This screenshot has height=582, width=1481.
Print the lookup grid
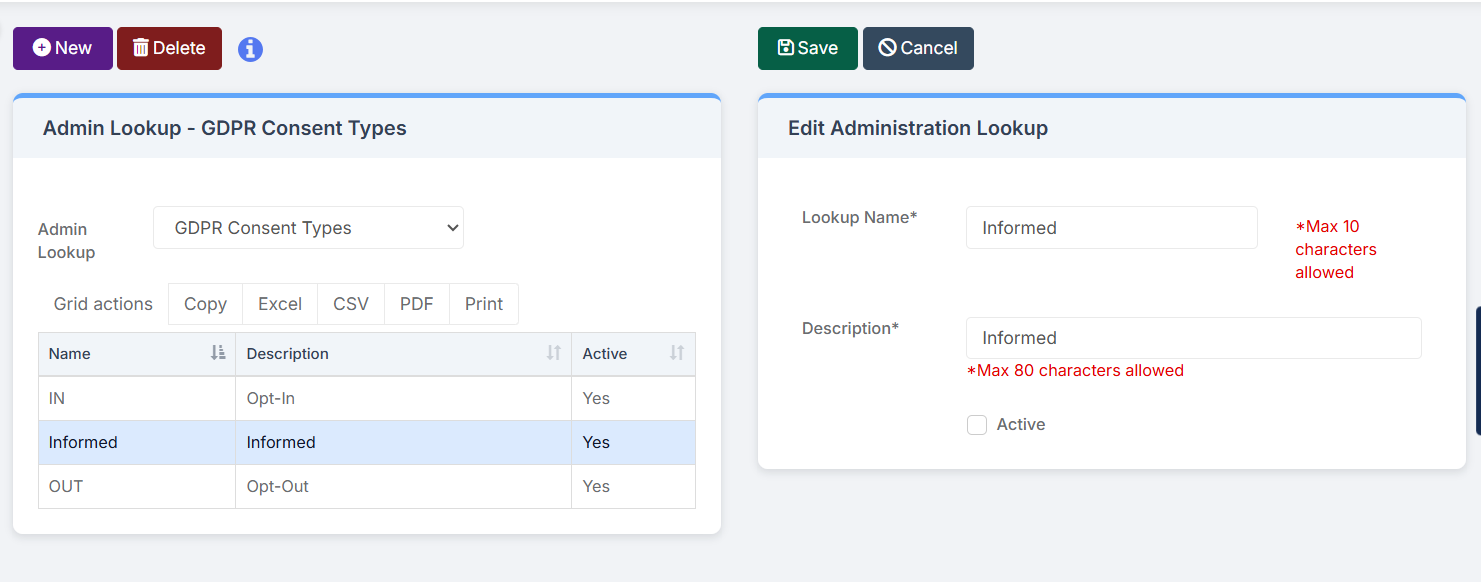pyautogui.click(x=483, y=304)
